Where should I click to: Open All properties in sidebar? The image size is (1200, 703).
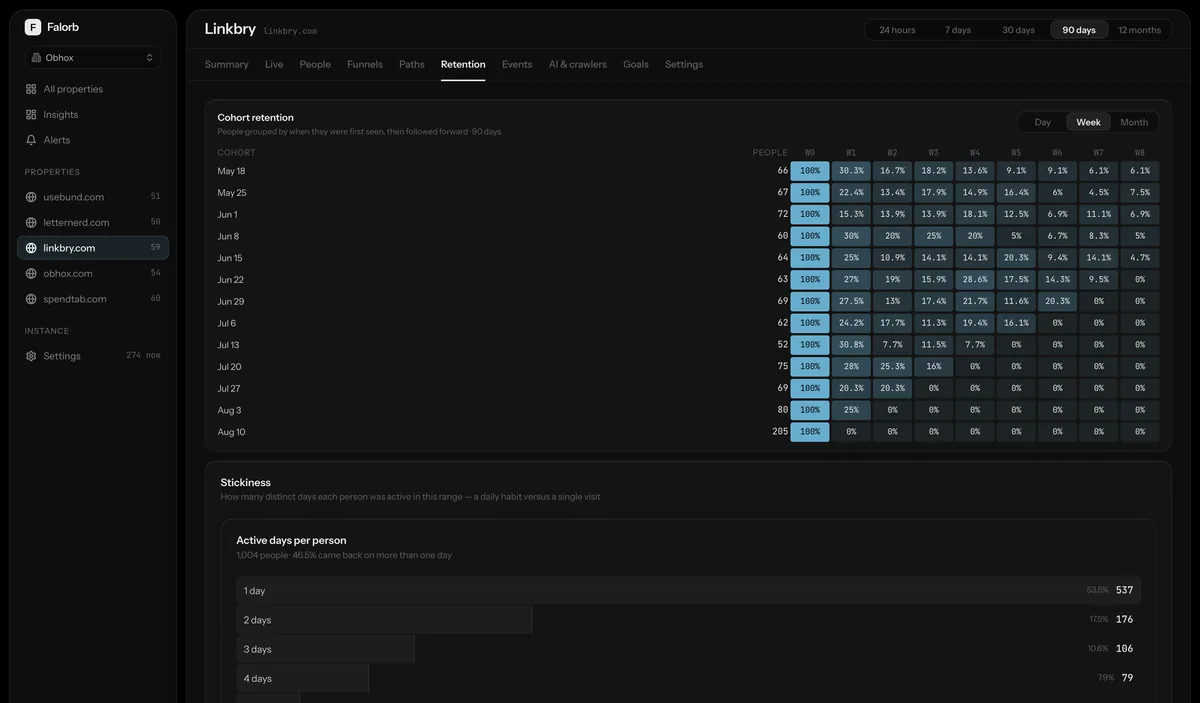93,89
